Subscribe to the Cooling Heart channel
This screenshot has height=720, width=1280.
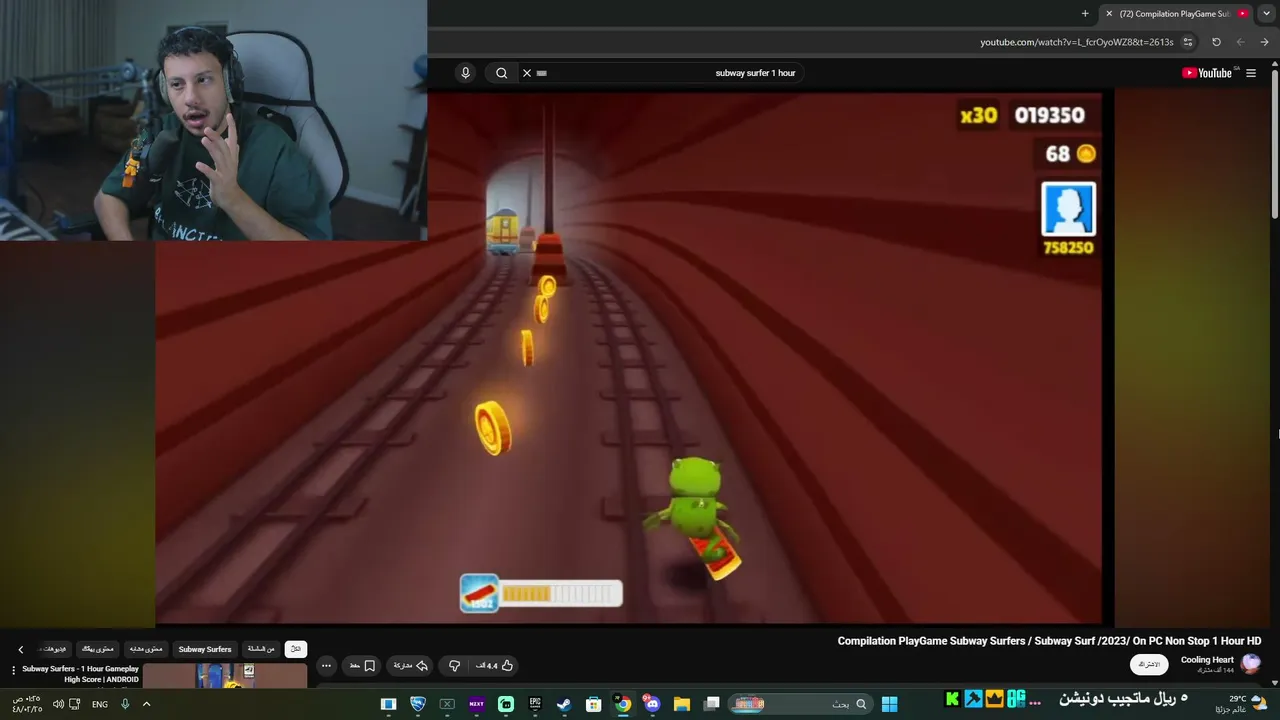pyautogui.click(x=1149, y=664)
